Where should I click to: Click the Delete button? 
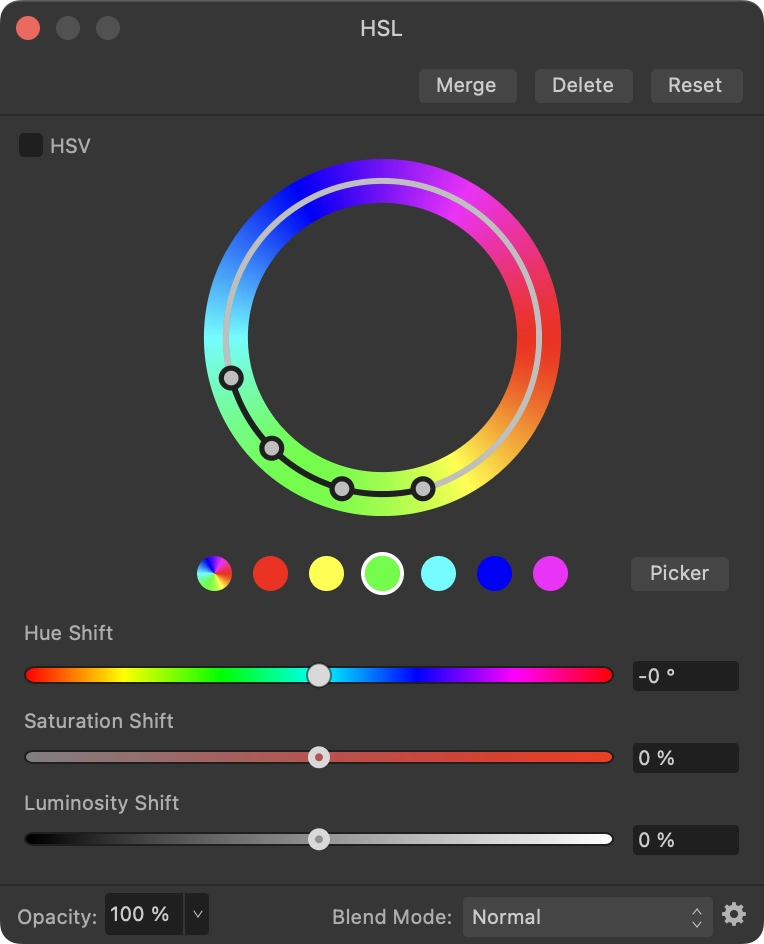583,85
